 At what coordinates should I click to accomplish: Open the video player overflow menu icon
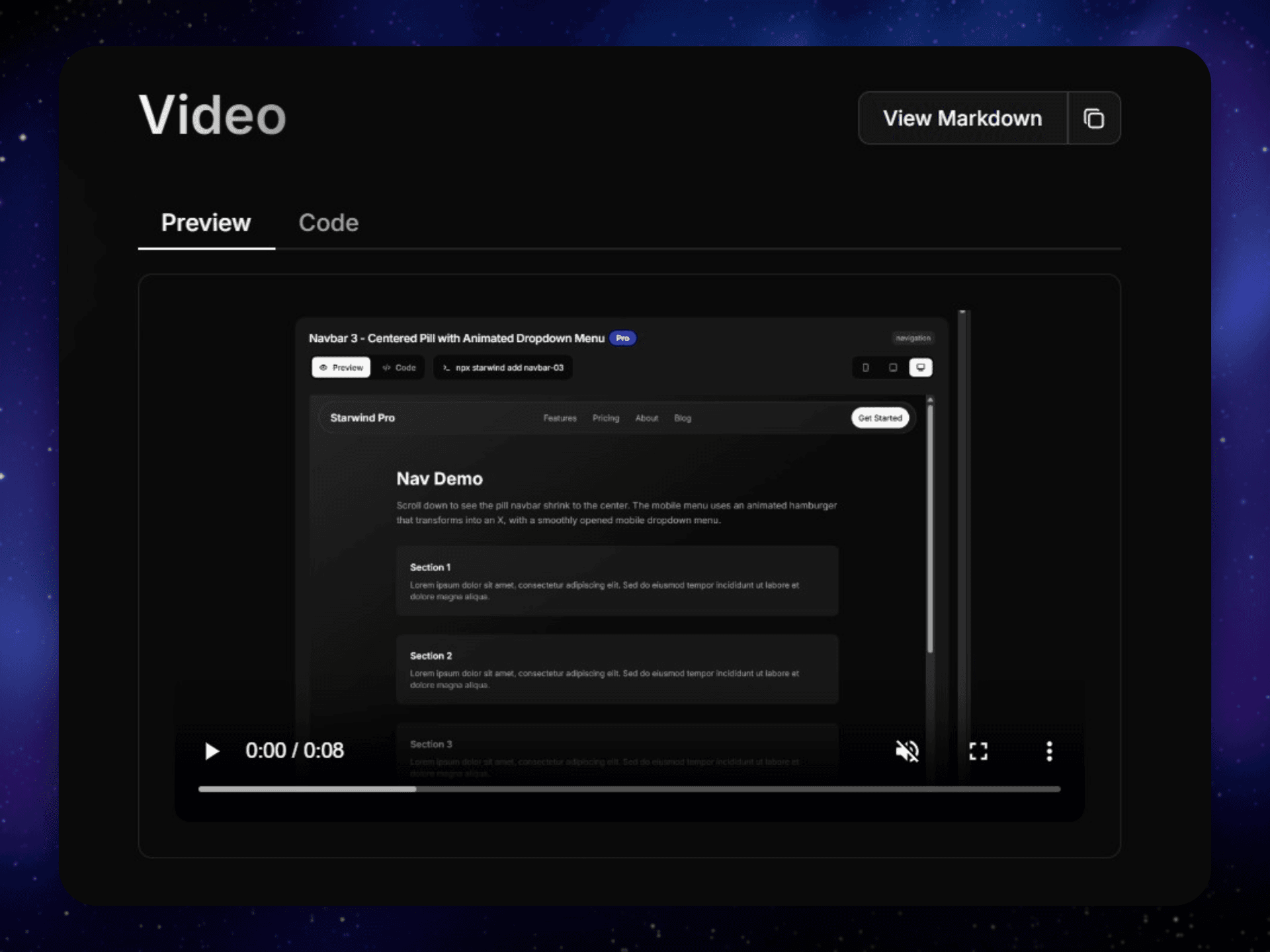click(x=1049, y=751)
